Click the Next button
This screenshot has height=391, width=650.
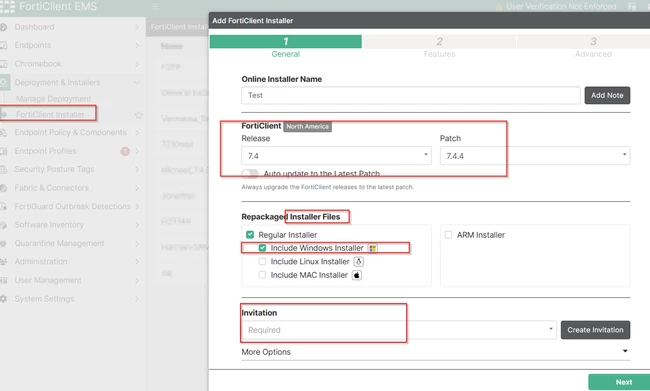click(619, 382)
